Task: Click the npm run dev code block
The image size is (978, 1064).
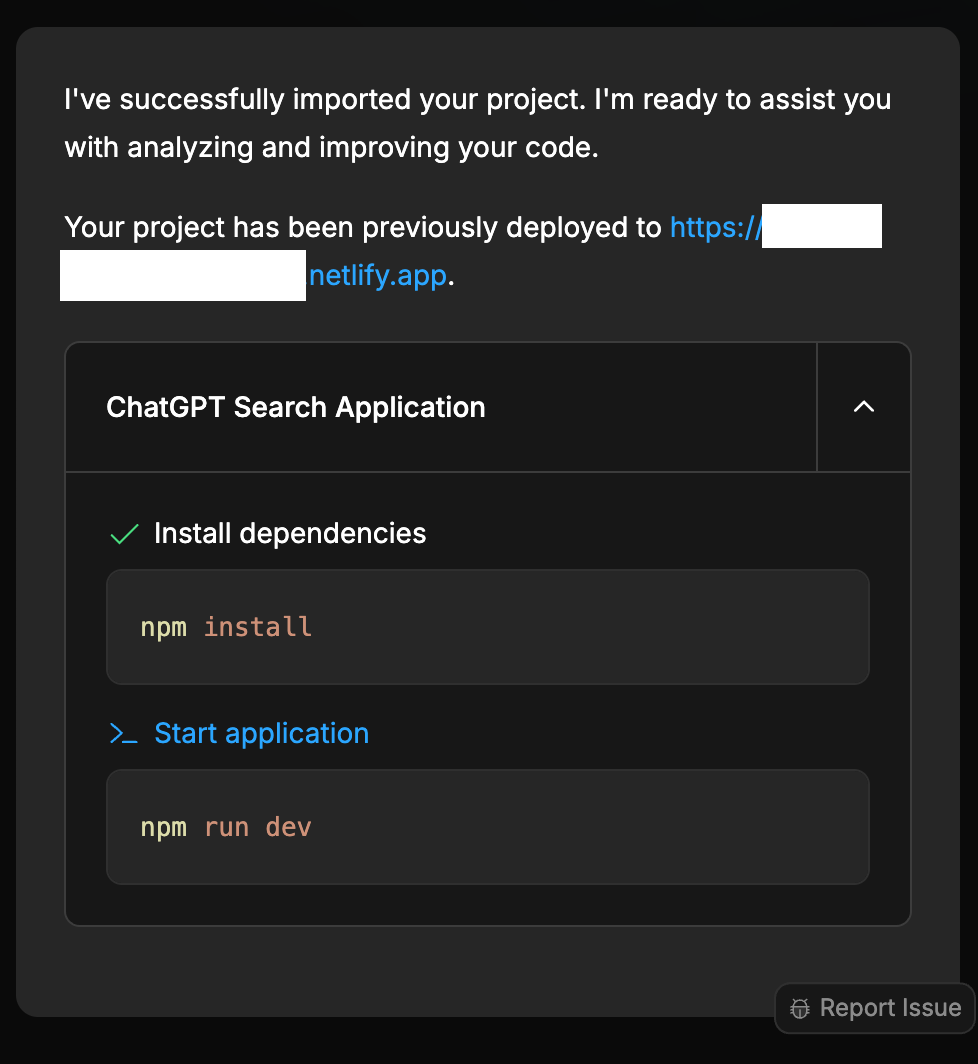Action: (487, 827)
